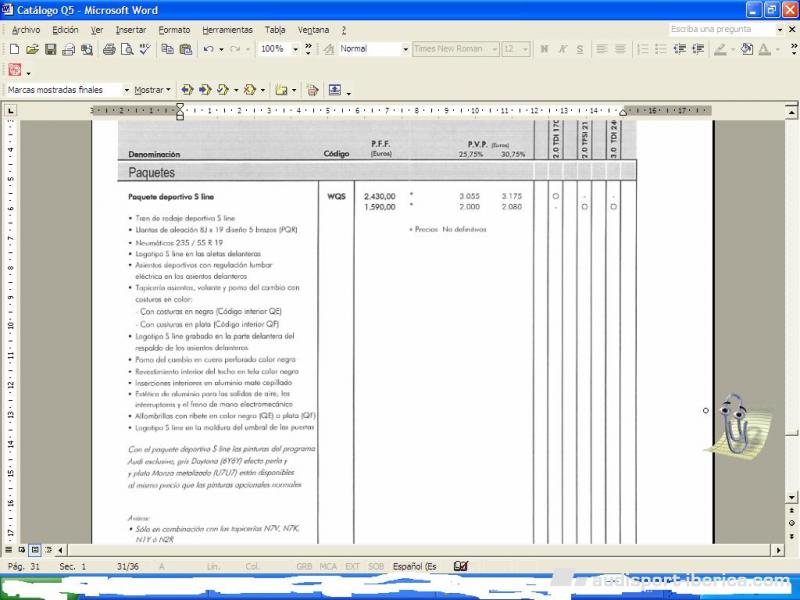Viewport: 800px width, 600px height.
Task: Click the highlight color button
Action: 720,49
